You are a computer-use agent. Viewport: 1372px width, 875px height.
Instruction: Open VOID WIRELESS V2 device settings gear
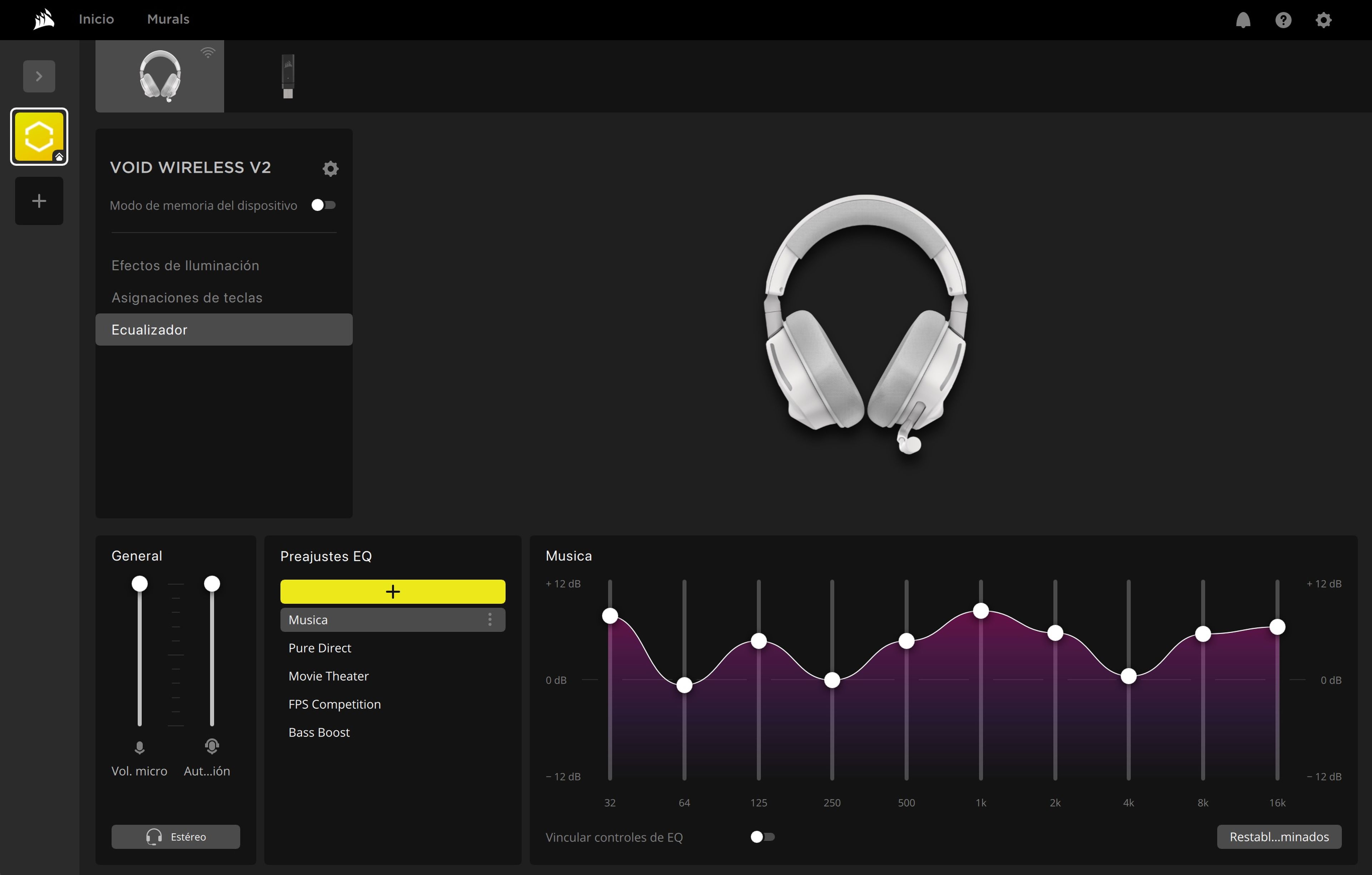click(x=330, y=168)
